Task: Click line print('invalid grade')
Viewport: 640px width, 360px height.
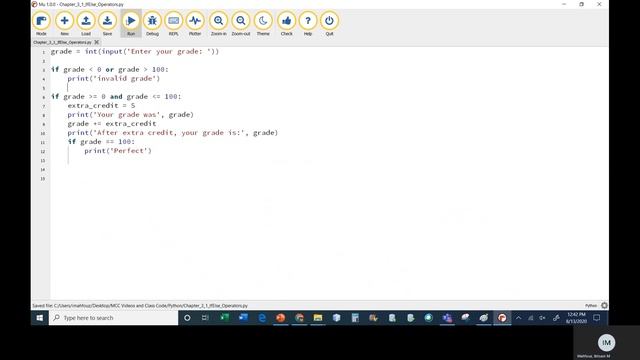Action: pyautogui.click(x=114, y=78)
